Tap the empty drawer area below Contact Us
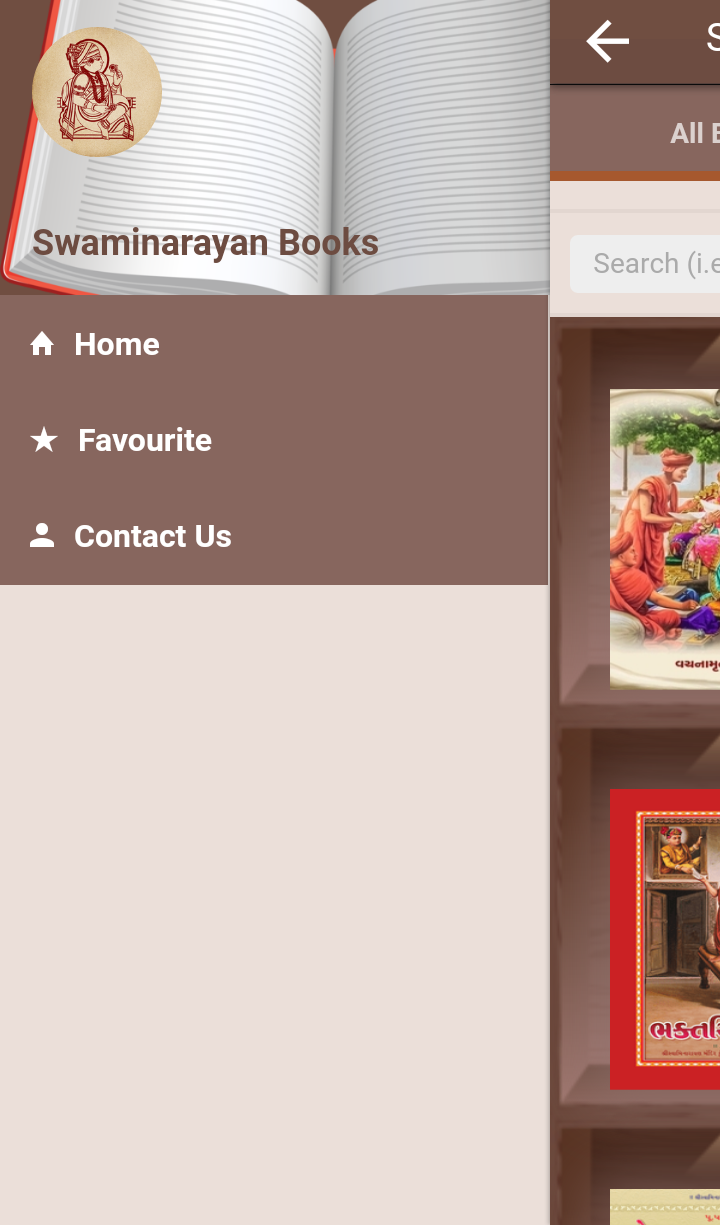The image size is (720, 1225). (274, 905)
